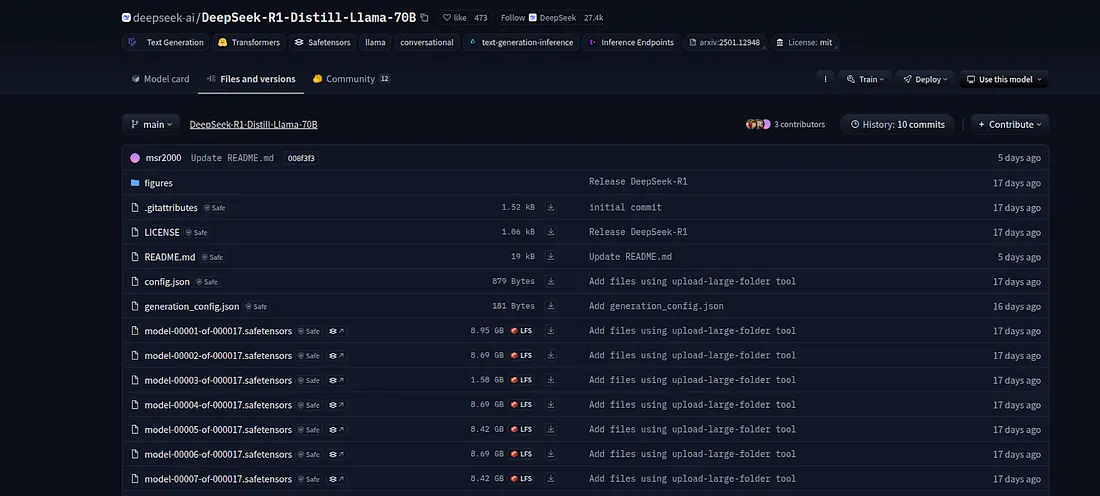This screenshot has width=1100, height=496.
Task: Open History: 10 commits
Action: pyautogui.click(x=897, y=124)
